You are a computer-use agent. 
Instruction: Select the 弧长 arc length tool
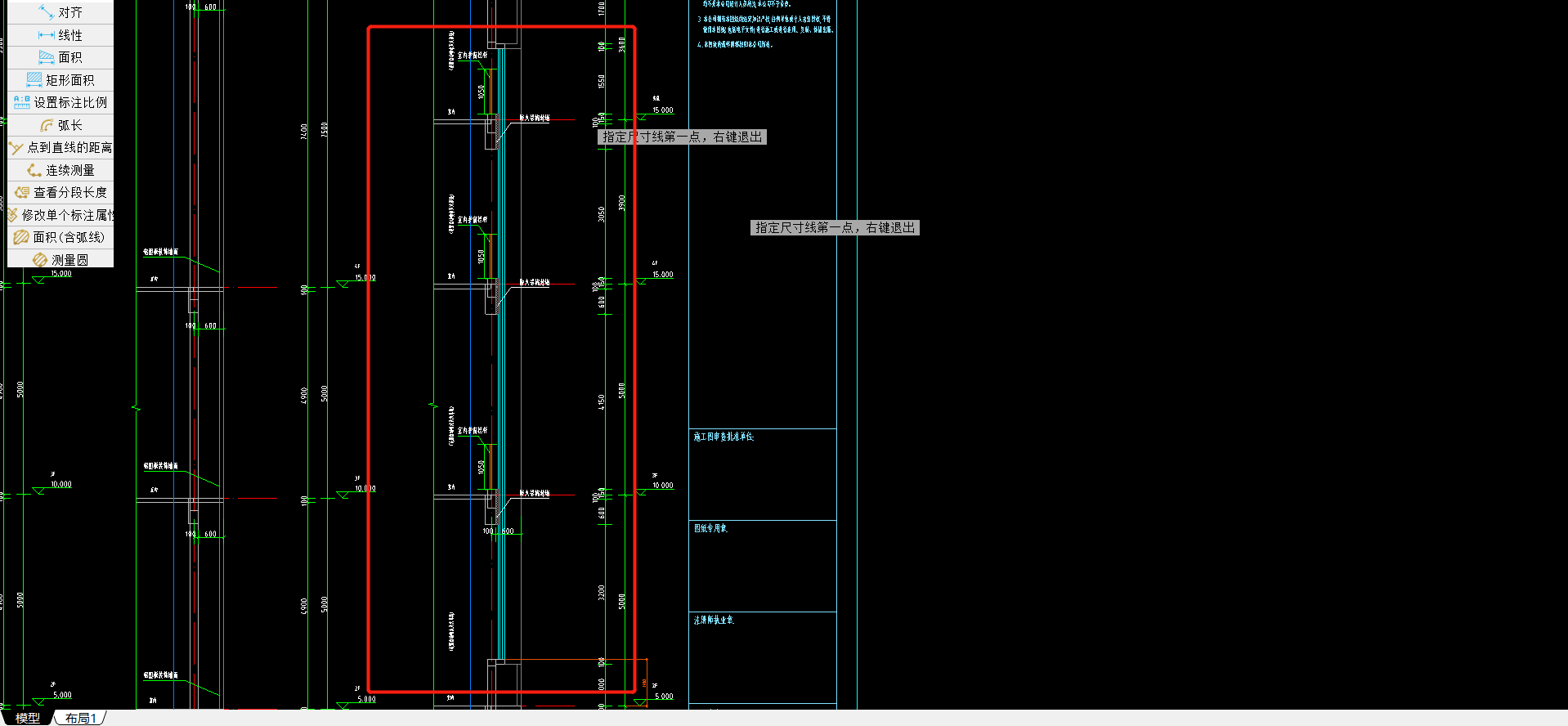pyautogui.click(x=60, y=125)
